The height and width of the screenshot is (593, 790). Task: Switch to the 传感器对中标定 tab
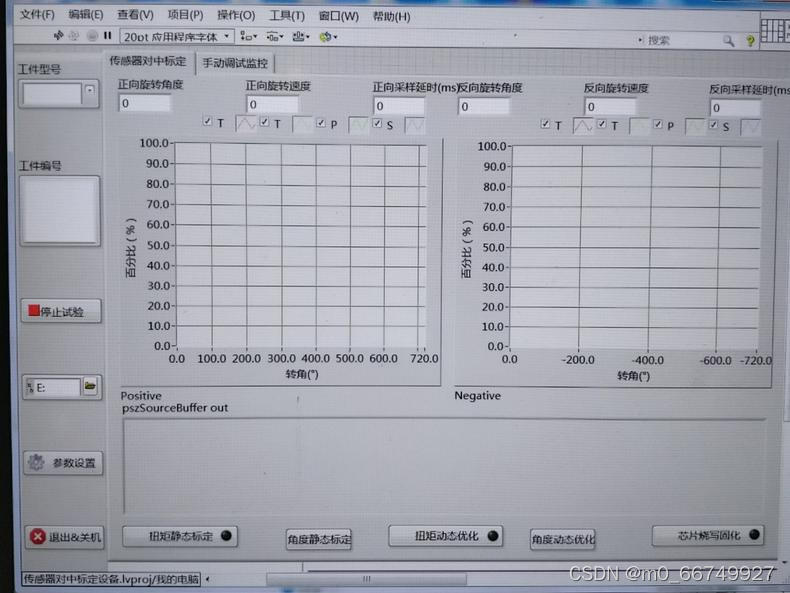pyautogui.click(x=148, y=61)
